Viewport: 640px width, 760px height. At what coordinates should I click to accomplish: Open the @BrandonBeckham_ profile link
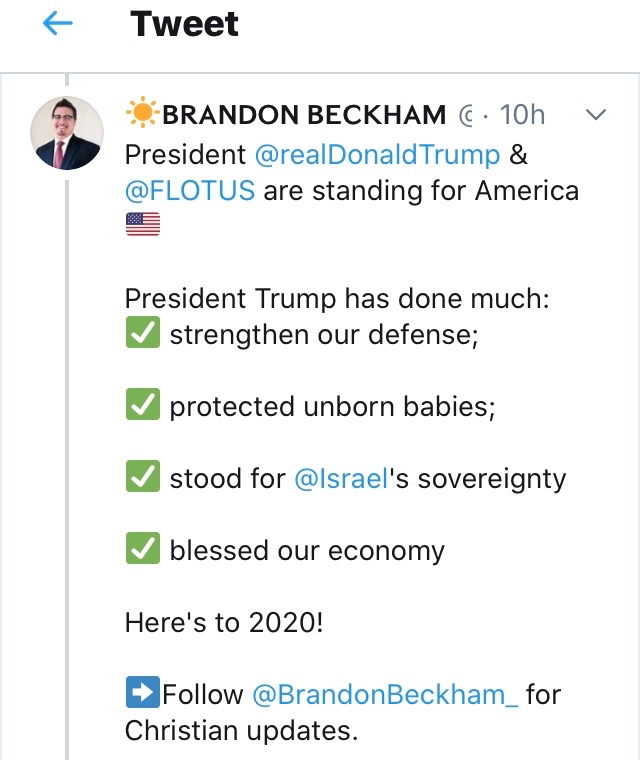point(385,693)
